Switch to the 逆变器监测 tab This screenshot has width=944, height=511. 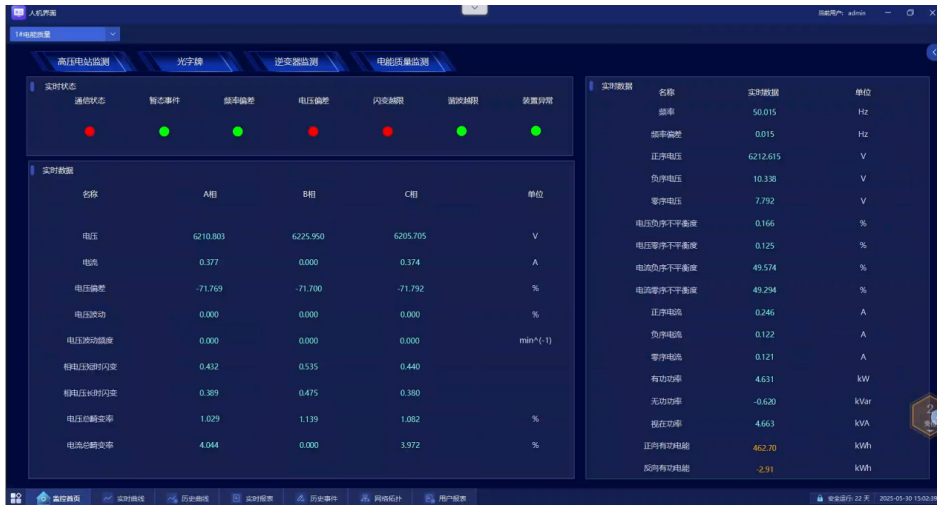296,62
